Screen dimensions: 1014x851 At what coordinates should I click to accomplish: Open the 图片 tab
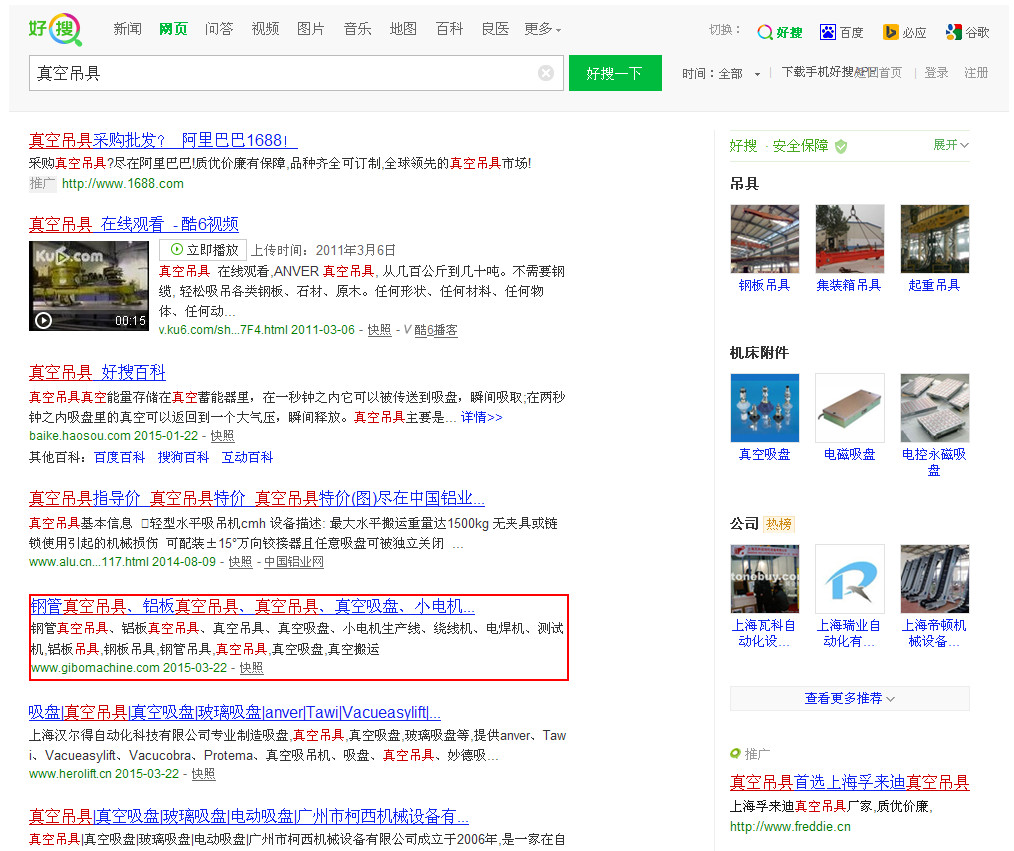tap(311, 29)
